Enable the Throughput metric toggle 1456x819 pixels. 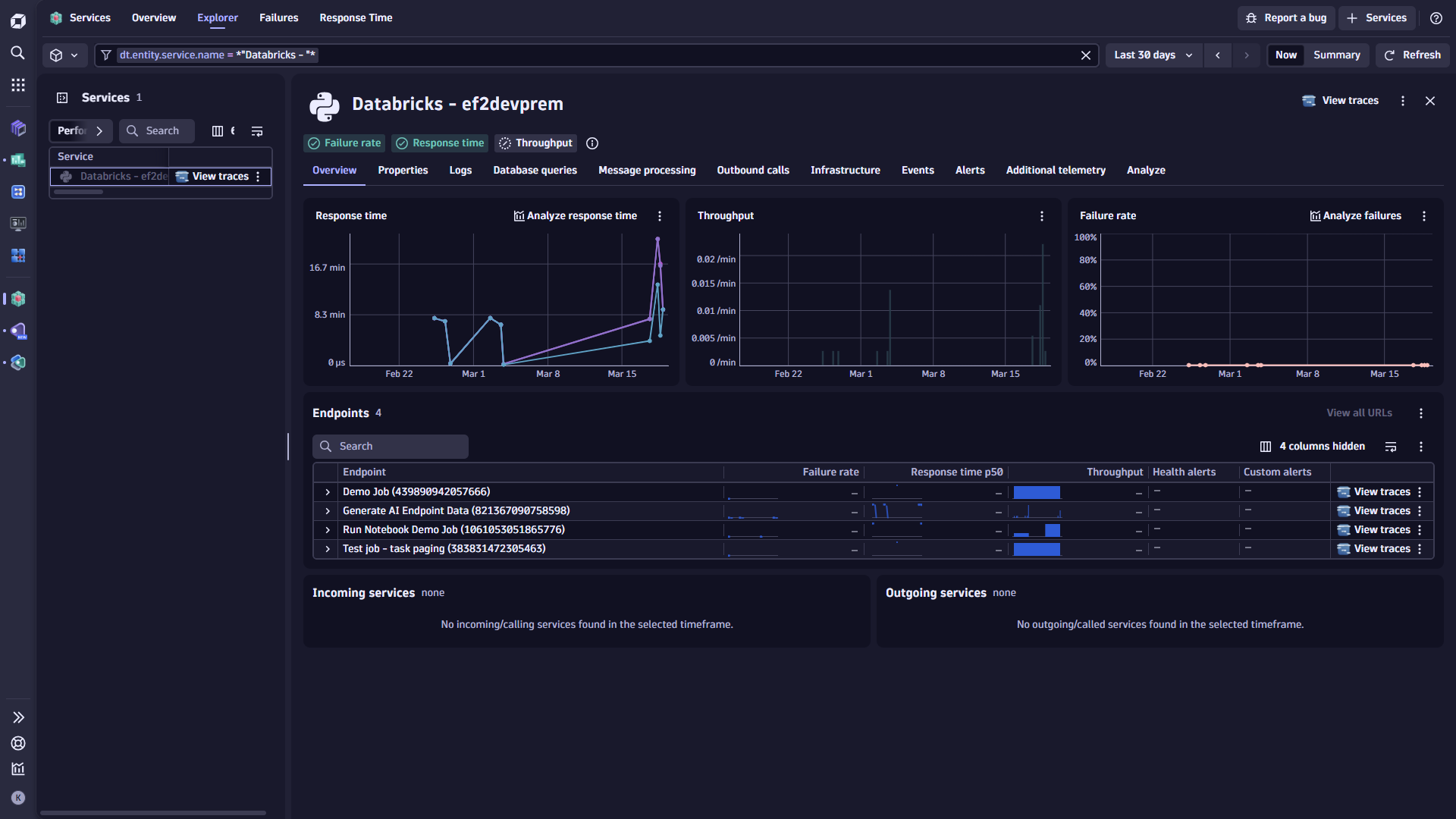tap(535, 143)
